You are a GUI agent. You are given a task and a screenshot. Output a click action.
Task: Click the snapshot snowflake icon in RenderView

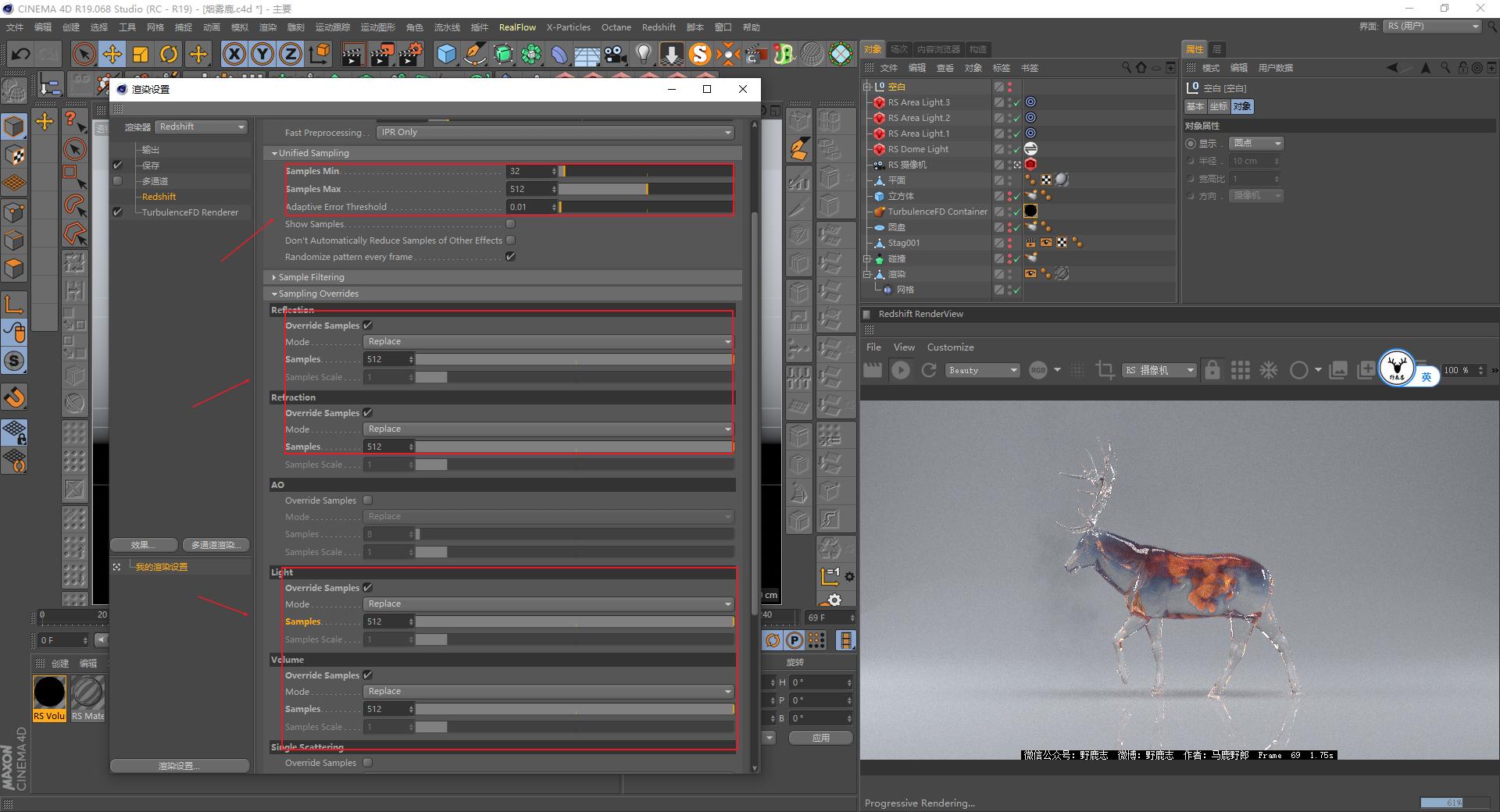click(x=1268, y=370)
